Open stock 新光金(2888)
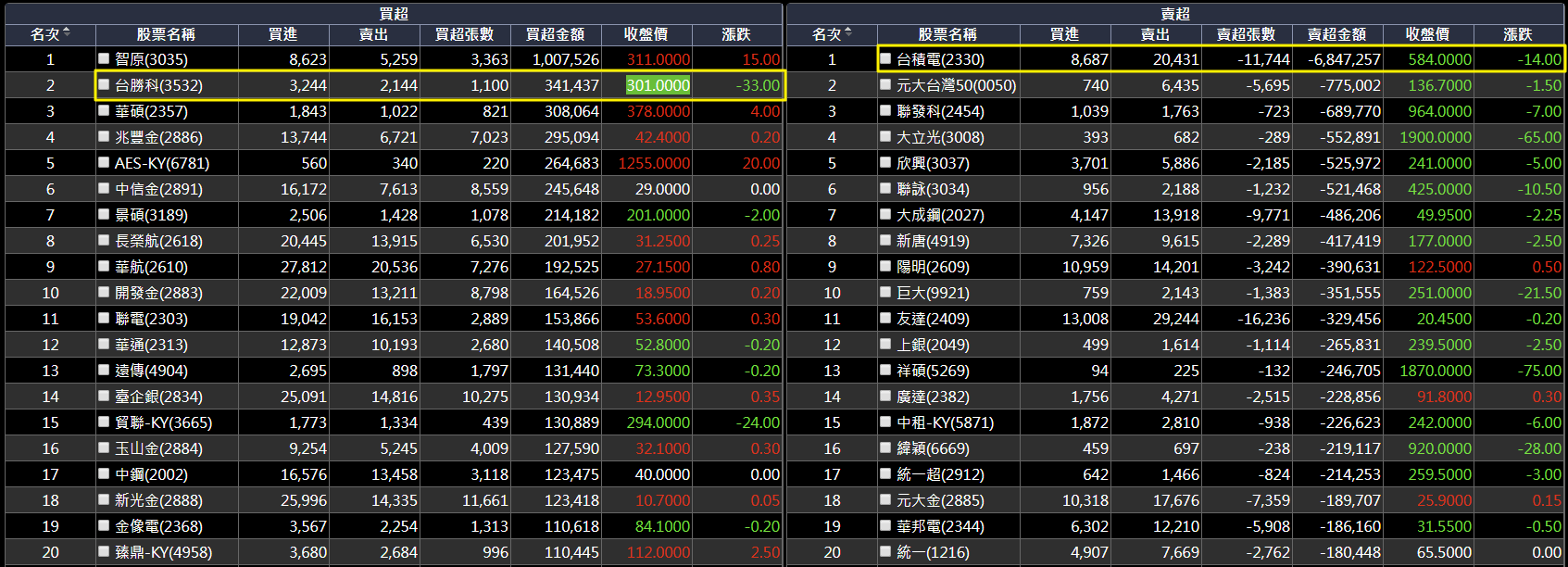Screen dimensions: 1568x567 click(158, 500)
